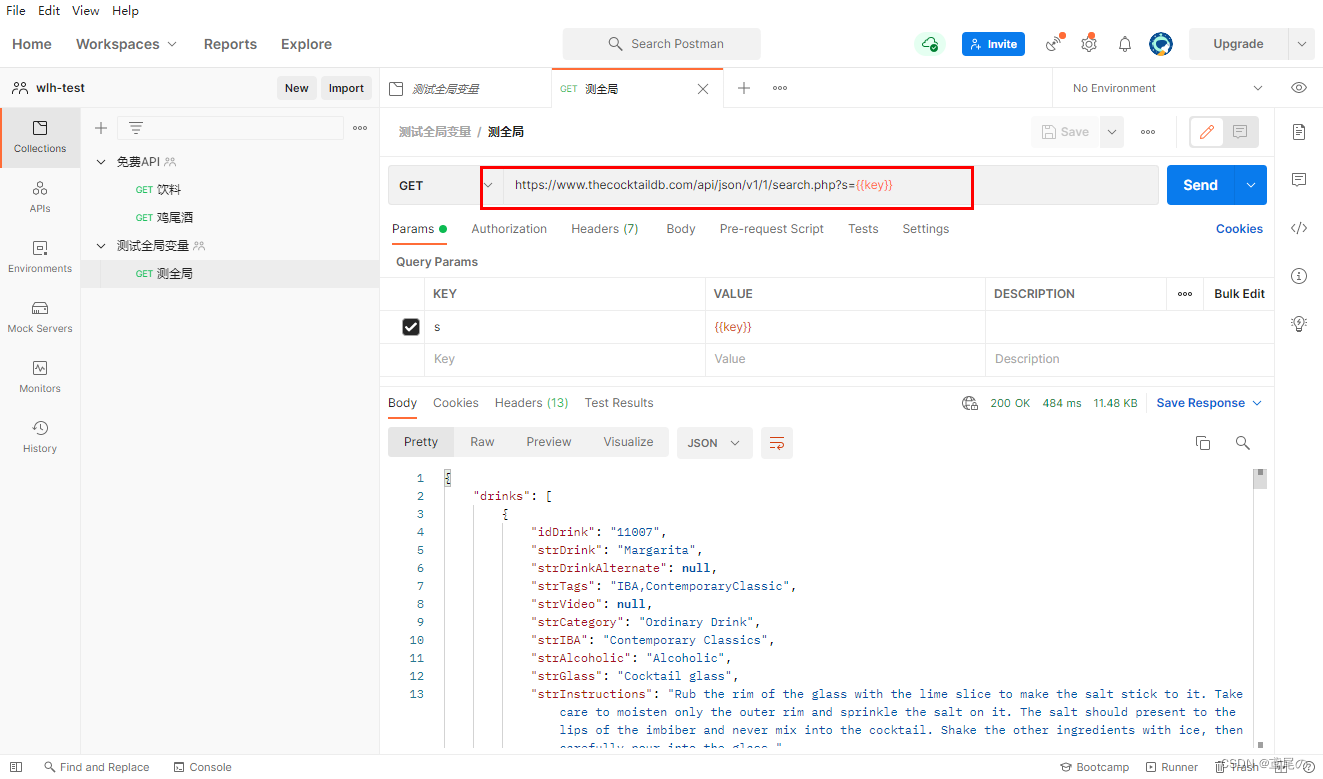Open the Mock Servers sidebar panel
Image resolution: width=1323 pixels, height=779 pixels.
tap(40, 317)
